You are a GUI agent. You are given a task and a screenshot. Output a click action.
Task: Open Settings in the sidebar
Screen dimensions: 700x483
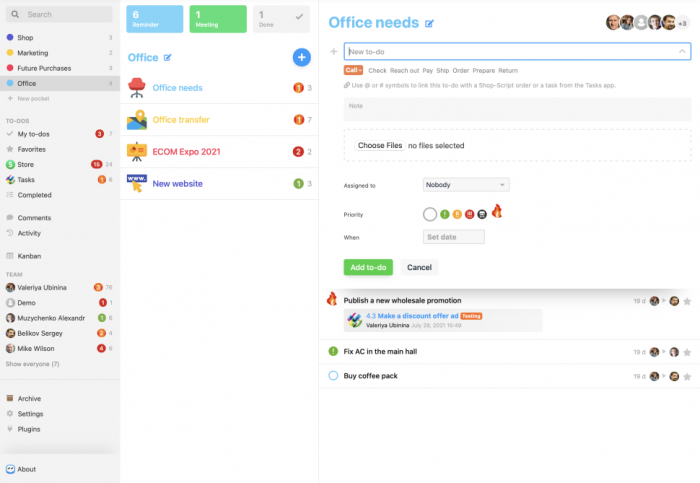pos(30,413)
